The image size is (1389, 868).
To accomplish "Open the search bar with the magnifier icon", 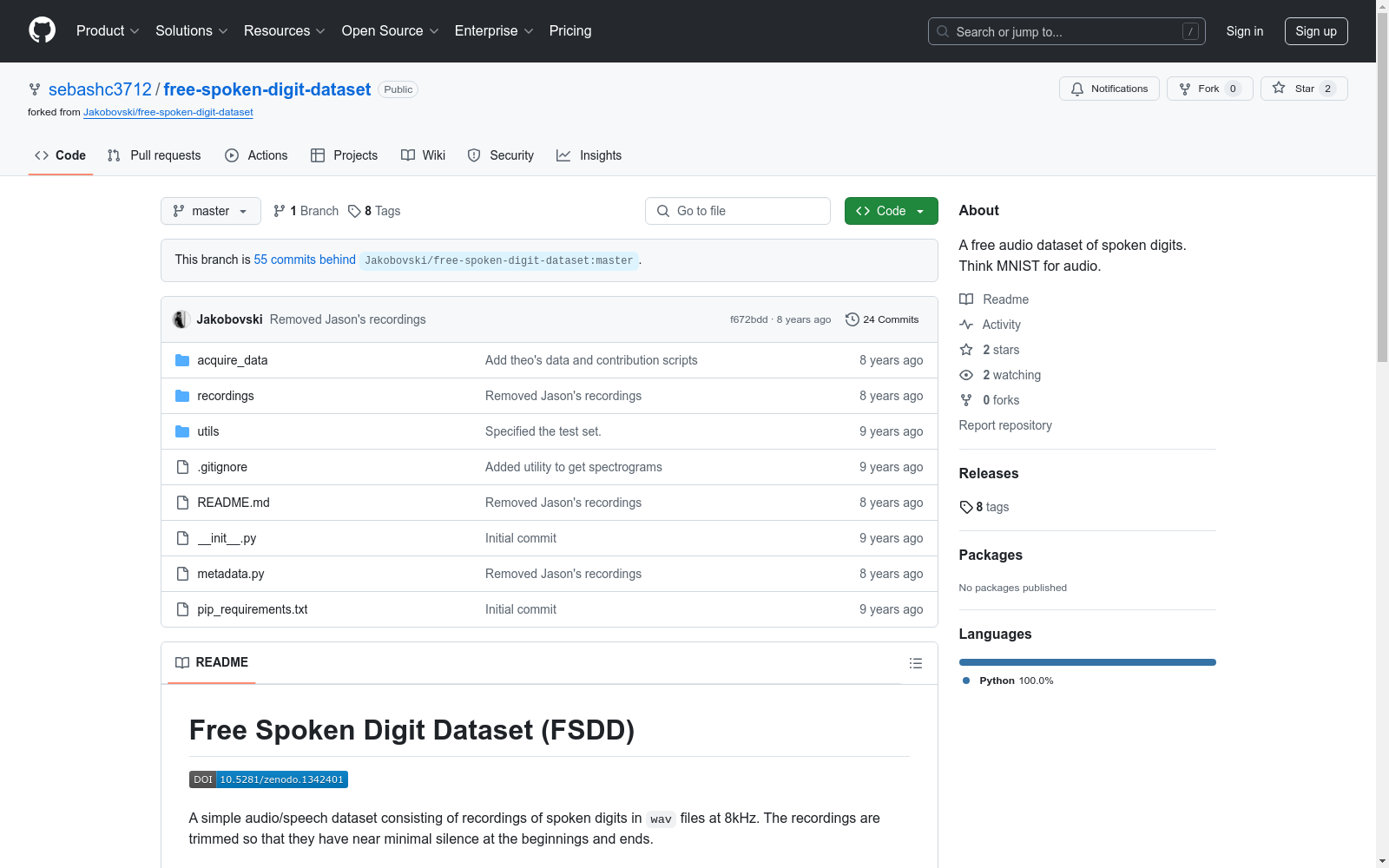I will [943, 31].
